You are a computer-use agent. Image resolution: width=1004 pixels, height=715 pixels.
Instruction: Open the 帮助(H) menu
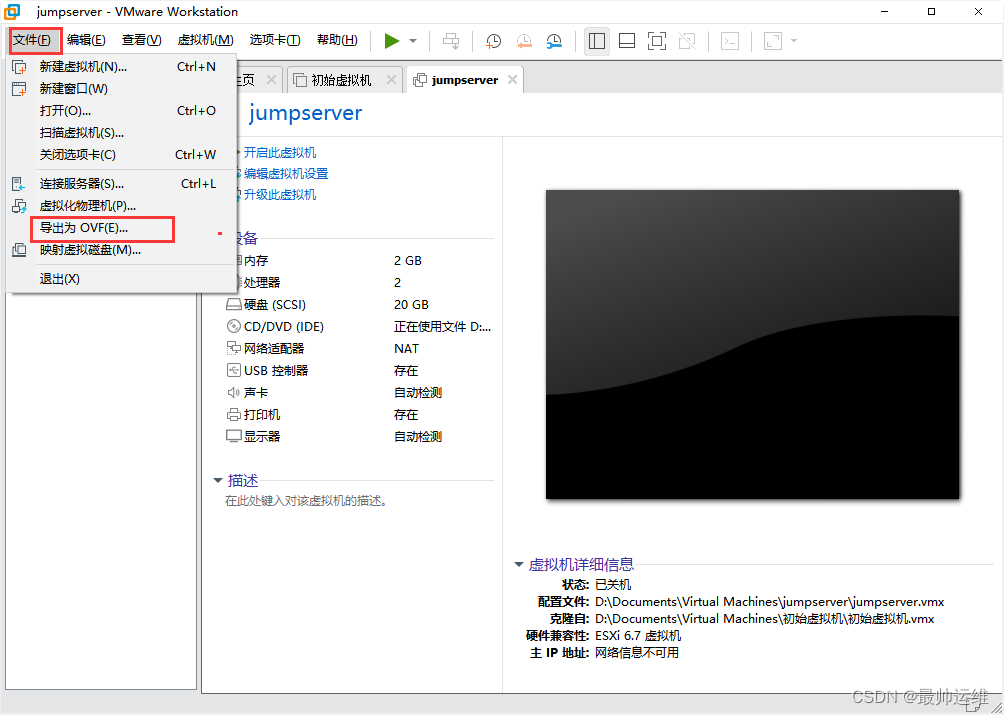coord(337,40)
